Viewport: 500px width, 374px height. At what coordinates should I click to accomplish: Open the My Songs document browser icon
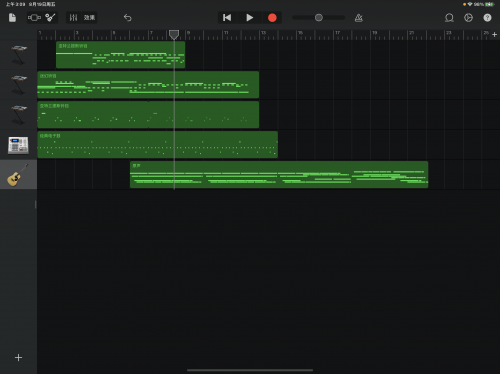(12, 18)
